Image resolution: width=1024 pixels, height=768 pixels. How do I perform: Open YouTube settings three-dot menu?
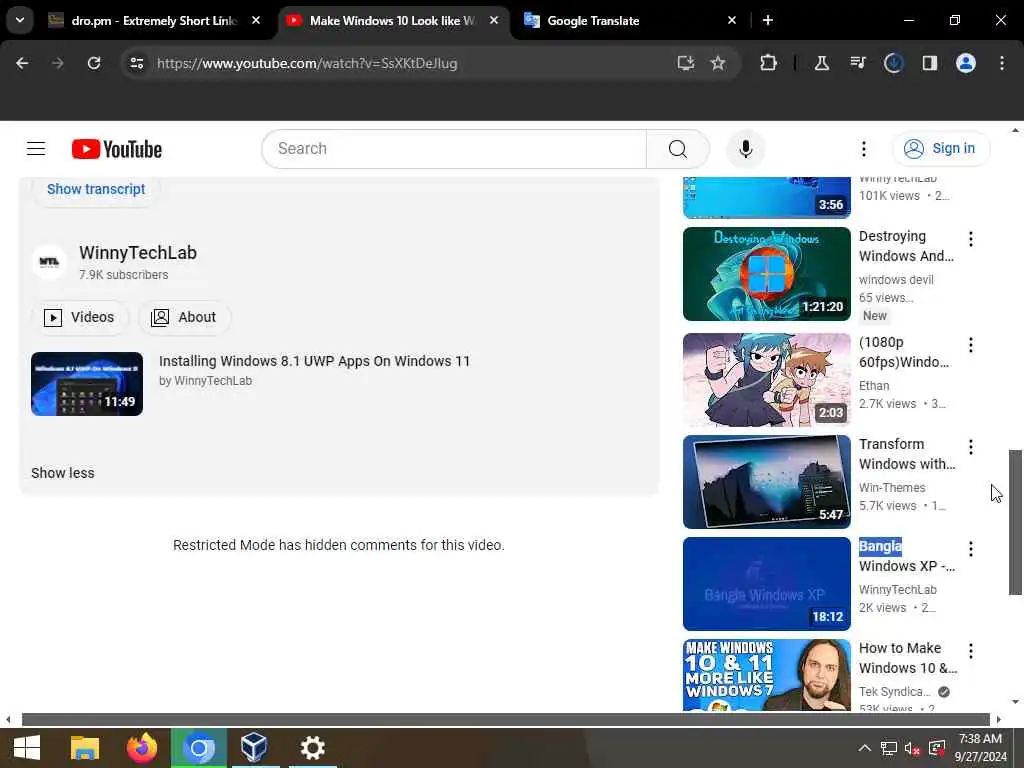click(x=863, y=149)
